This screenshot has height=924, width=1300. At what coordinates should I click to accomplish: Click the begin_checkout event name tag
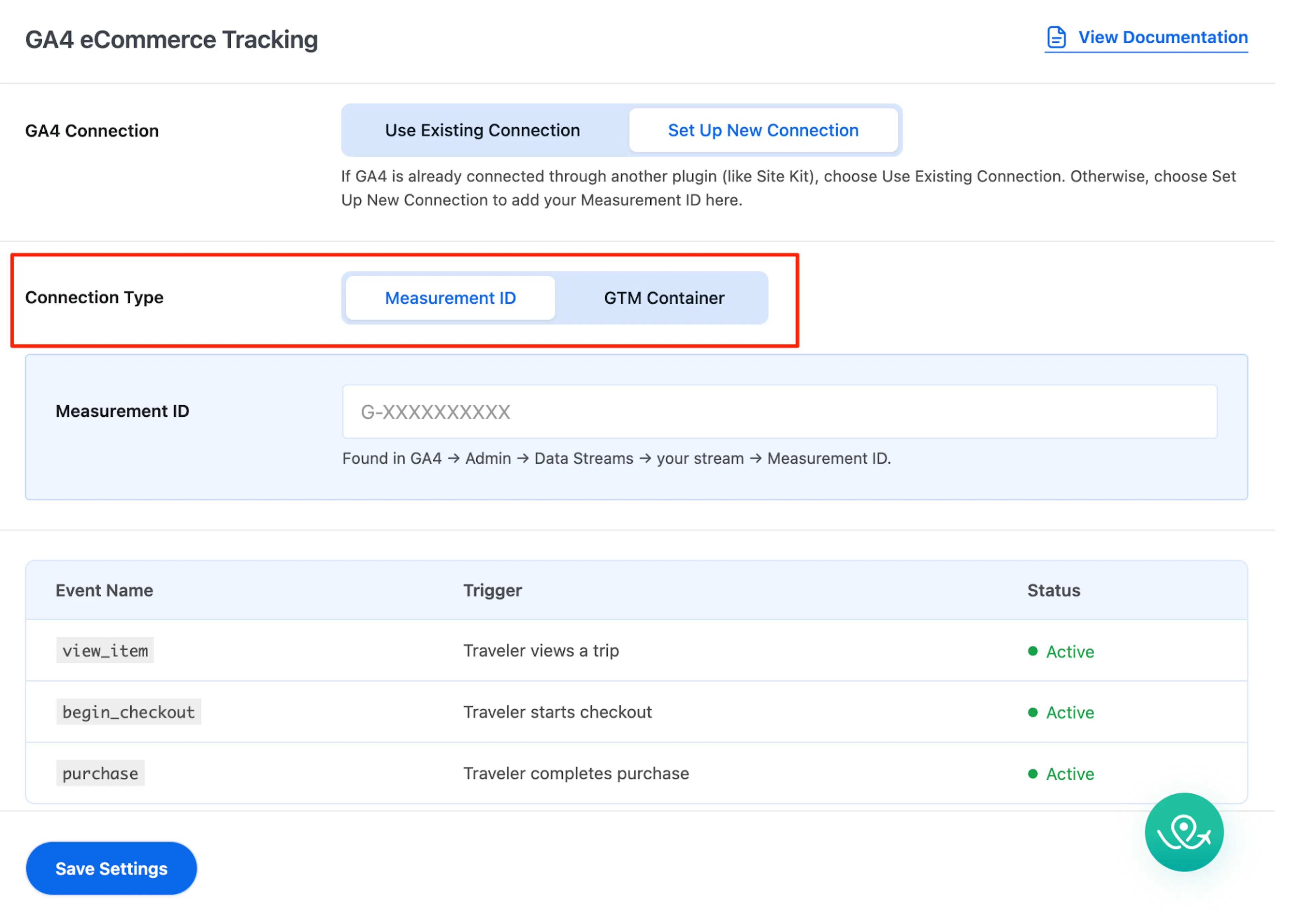click(129, 712)
